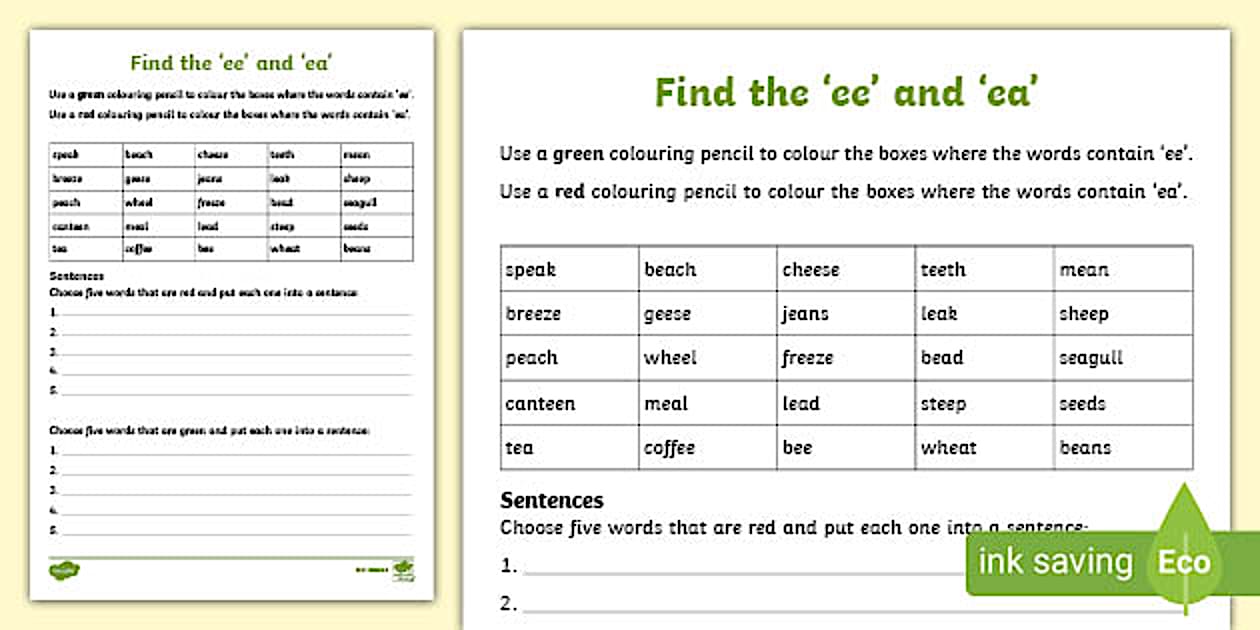Image resolution: width=1260 pixels, height=630 pixels.
Task: Click the bold word 'green' in the large instructions
Action: click(580, 155)
